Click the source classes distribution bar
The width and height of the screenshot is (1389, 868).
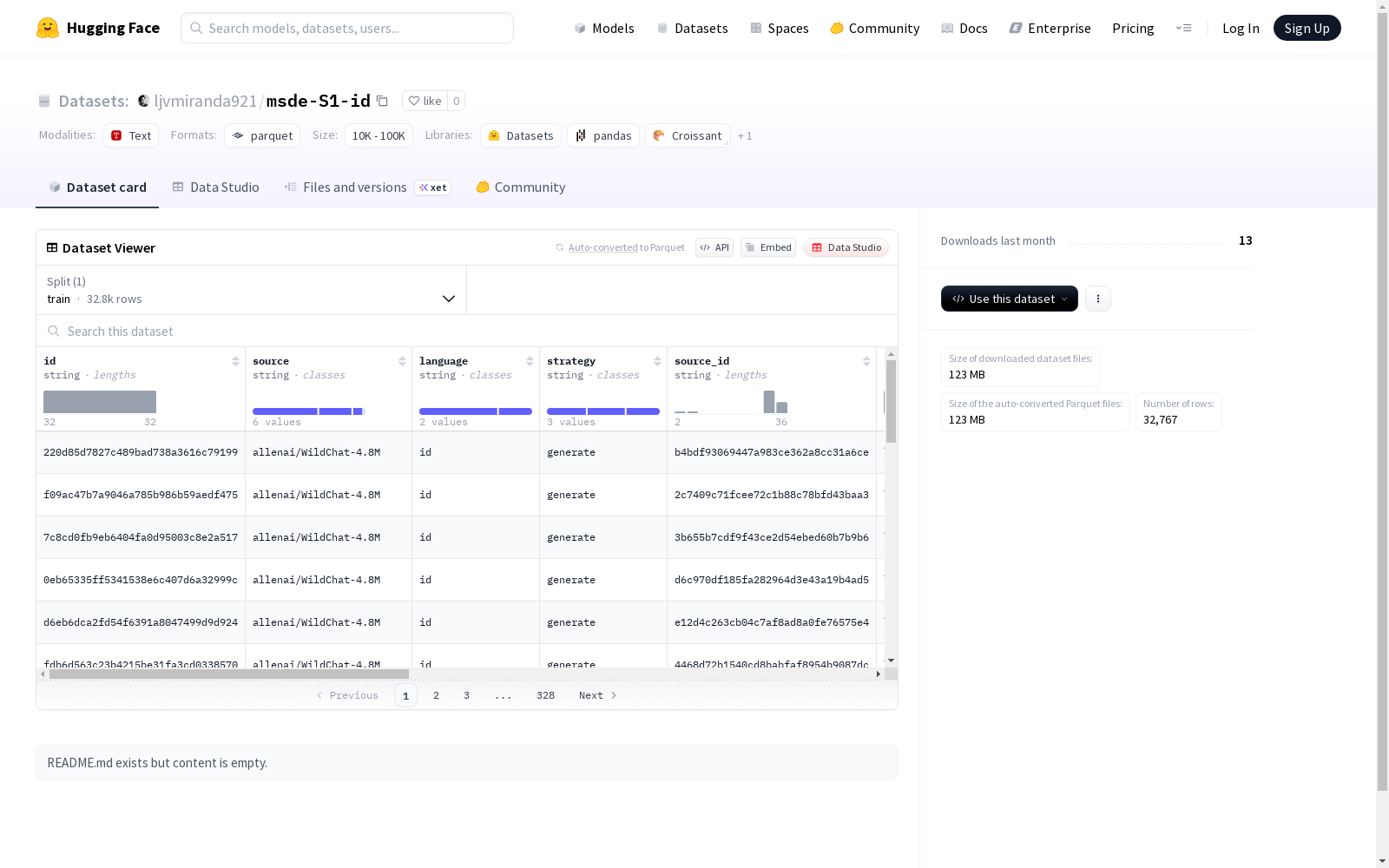click(308, 411)
